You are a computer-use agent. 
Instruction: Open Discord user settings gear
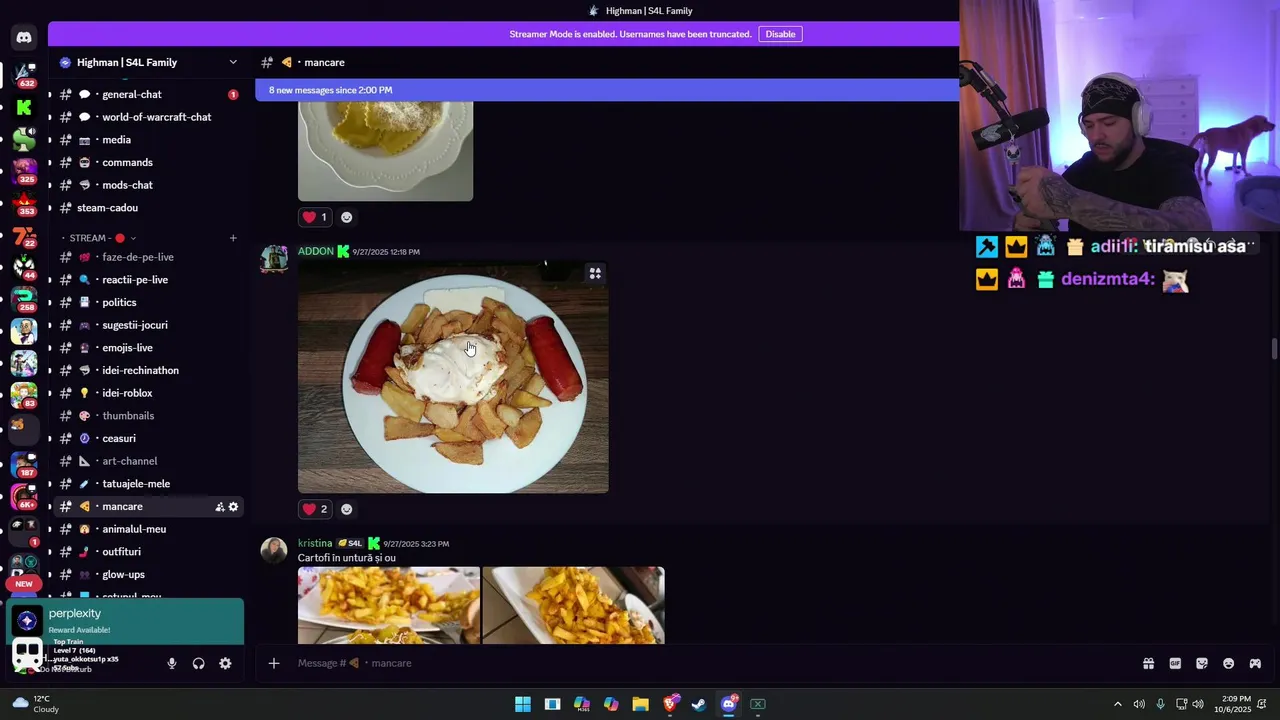coord(225,663)
